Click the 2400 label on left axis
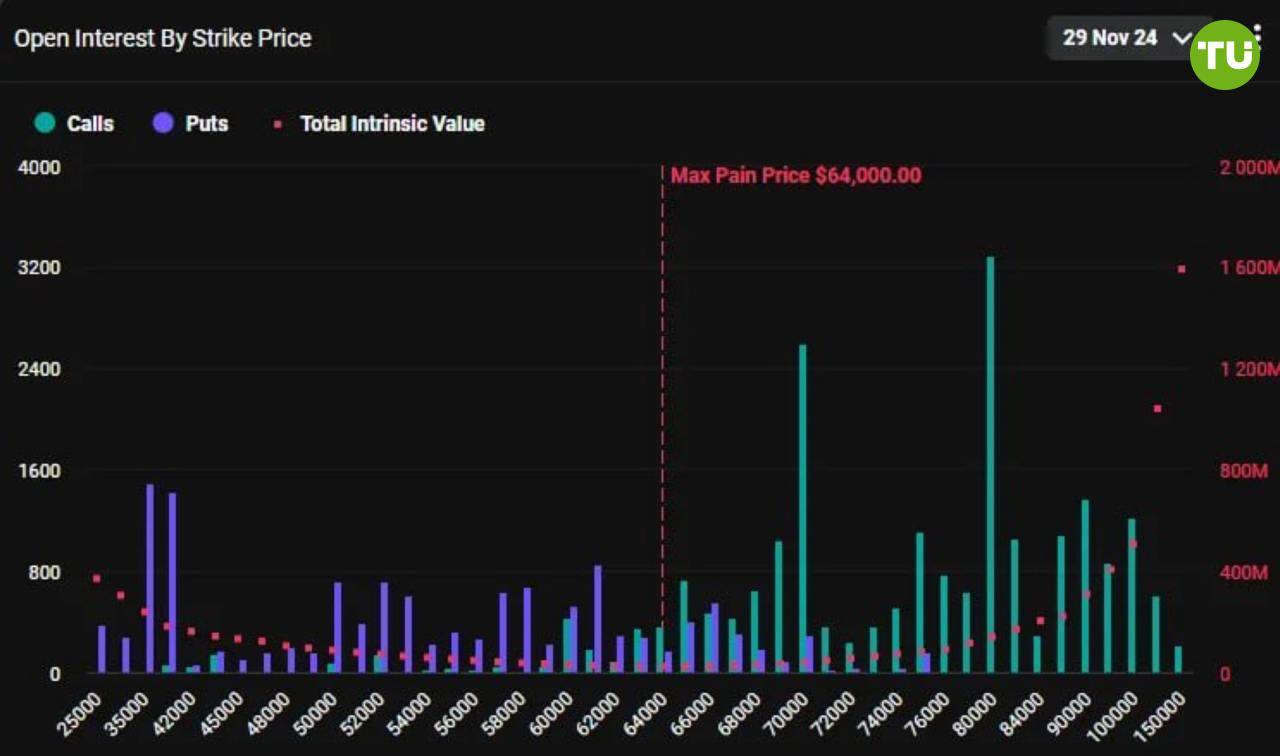The height and width of the screenshot is (756, 1280). click(x=40, y=370)
